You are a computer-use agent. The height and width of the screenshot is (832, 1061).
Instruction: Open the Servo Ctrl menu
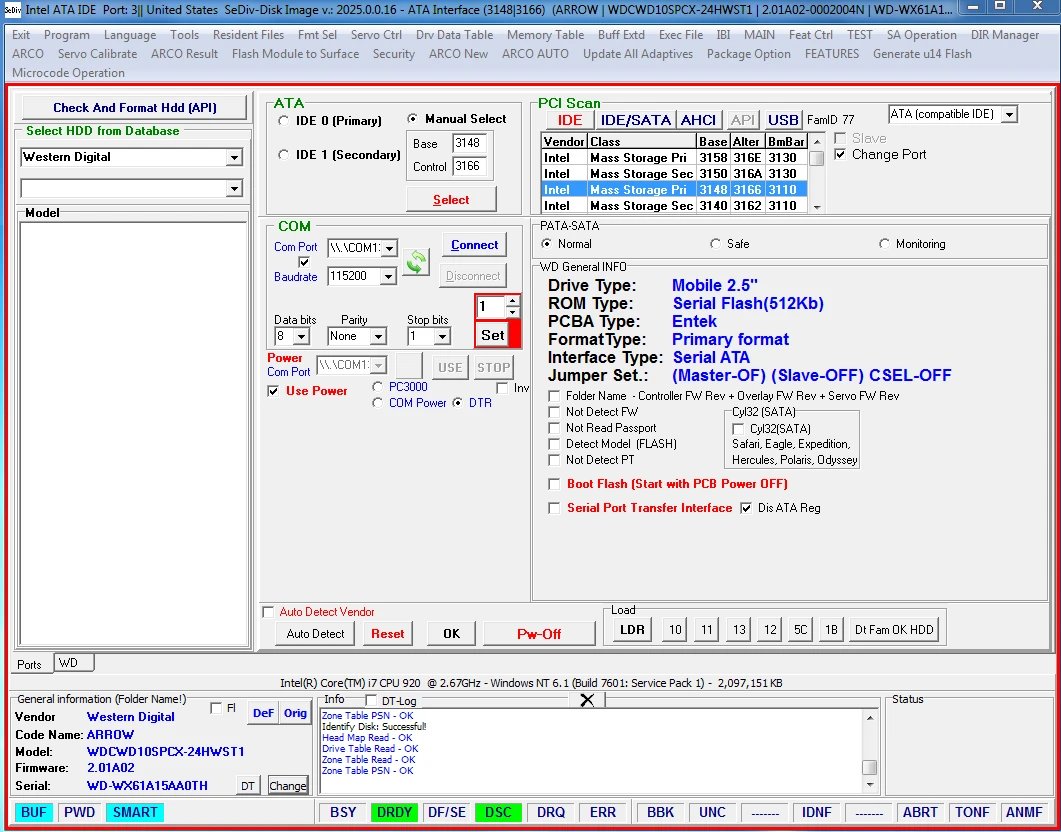(376, 35)
